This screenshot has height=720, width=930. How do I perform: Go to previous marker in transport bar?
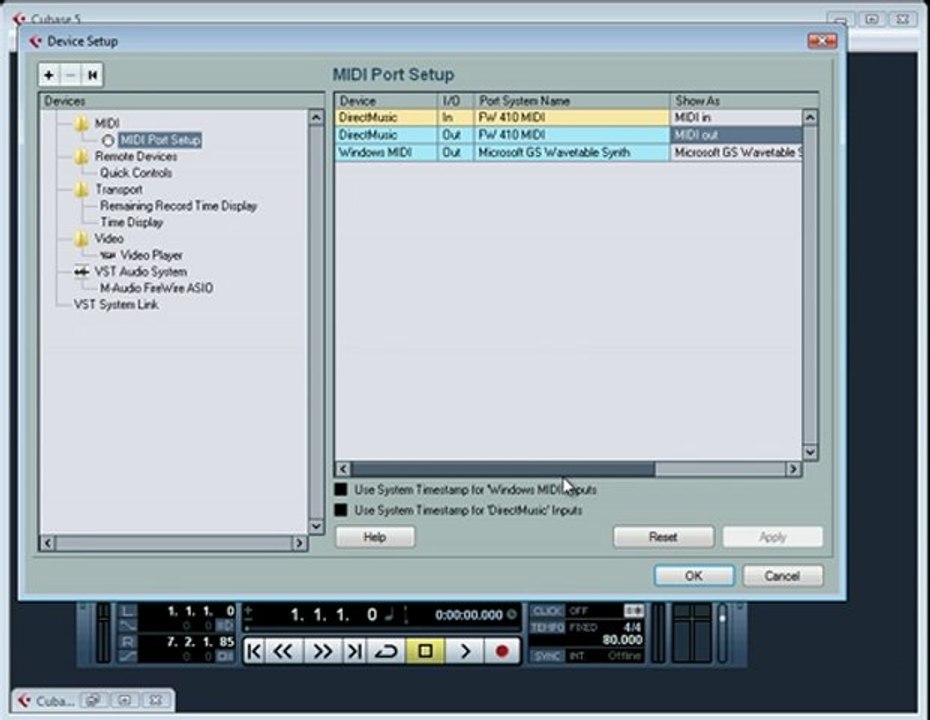point(254,651)
